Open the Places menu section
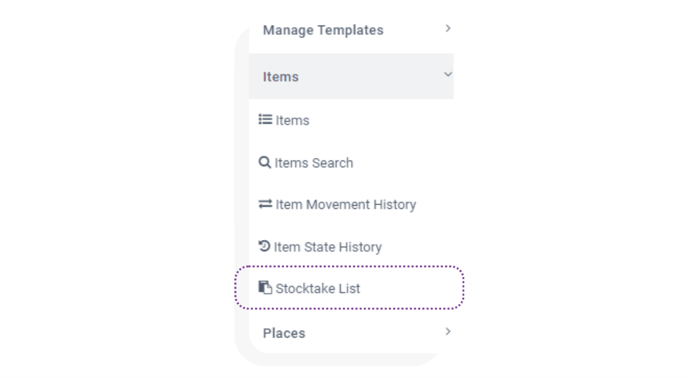 click(x=351, y=333)
